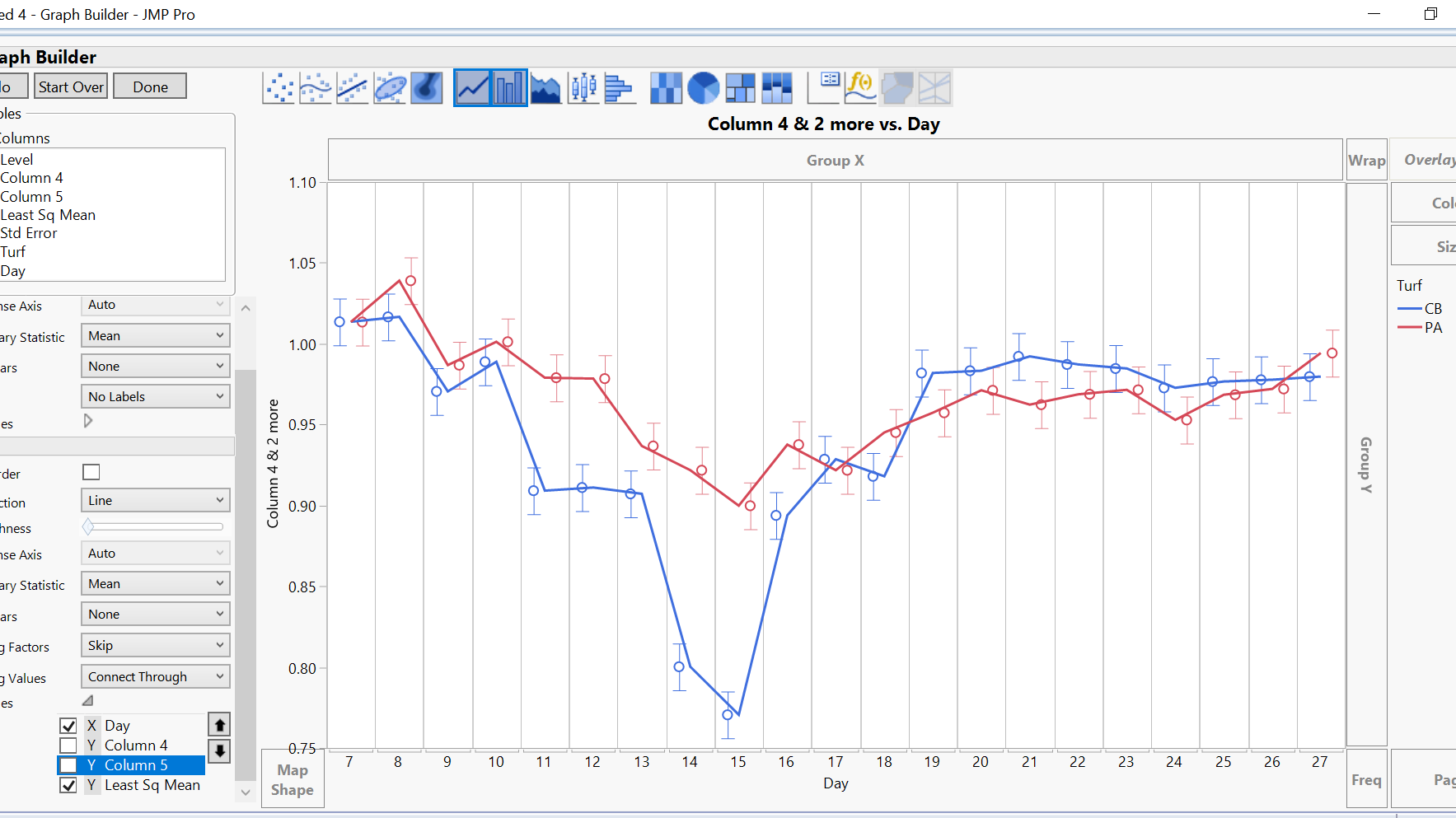Click the Group X drop zone
The height and width of the screenshot is (818, 1456).
(x=836, y=160)
